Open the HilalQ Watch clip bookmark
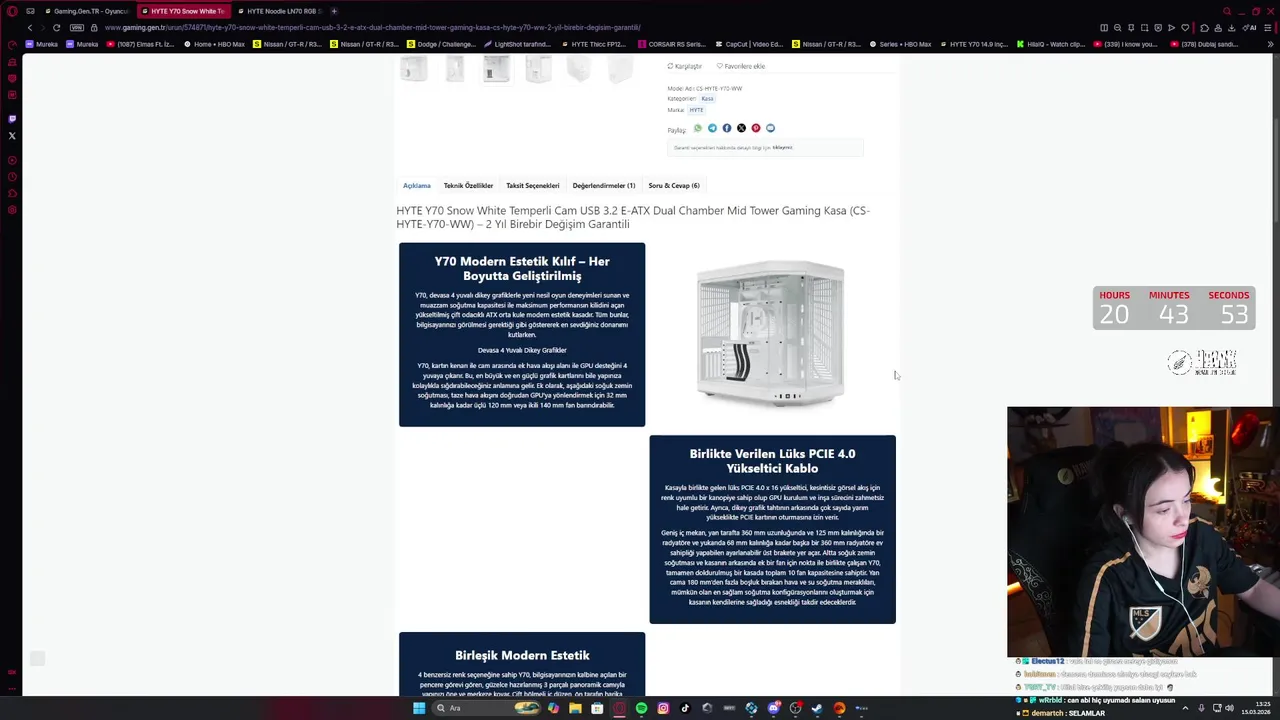Viewport: 1280px width, 720px height. [x=1051, y=44]
